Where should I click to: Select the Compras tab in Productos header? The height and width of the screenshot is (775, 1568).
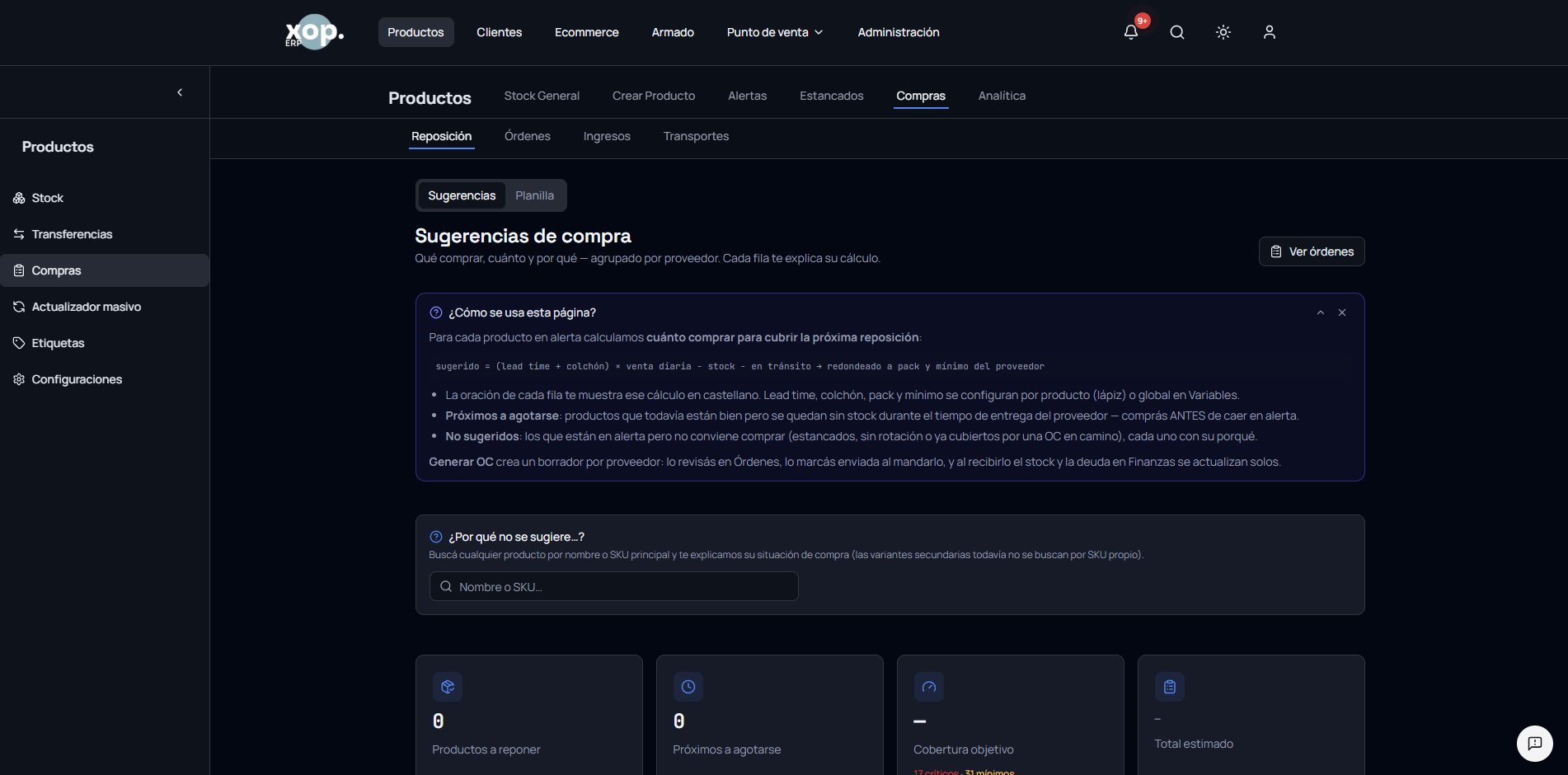[x=921, y=96]
